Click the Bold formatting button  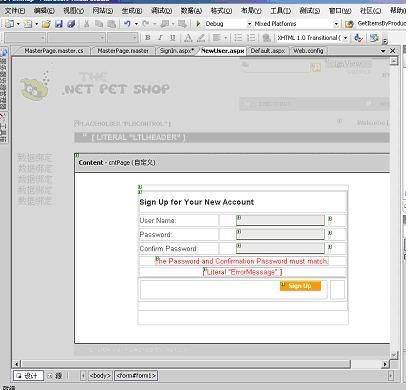pos(148,38)
